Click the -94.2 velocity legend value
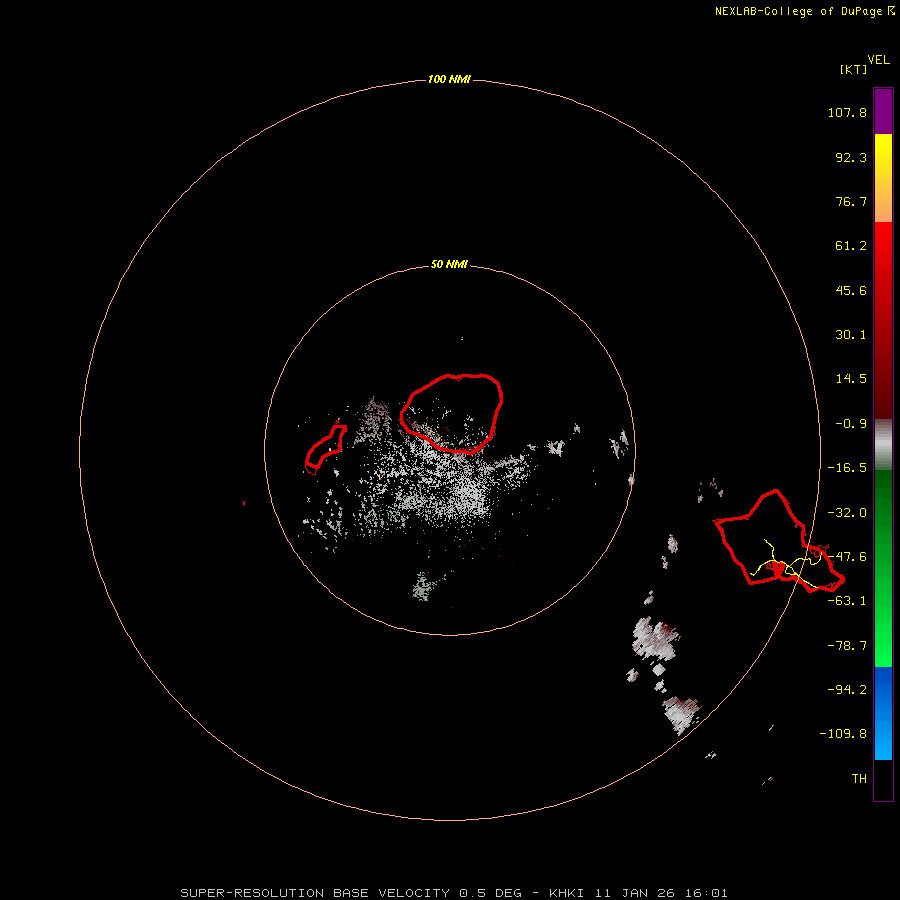900x900 pixels. [x=847, y=690]
